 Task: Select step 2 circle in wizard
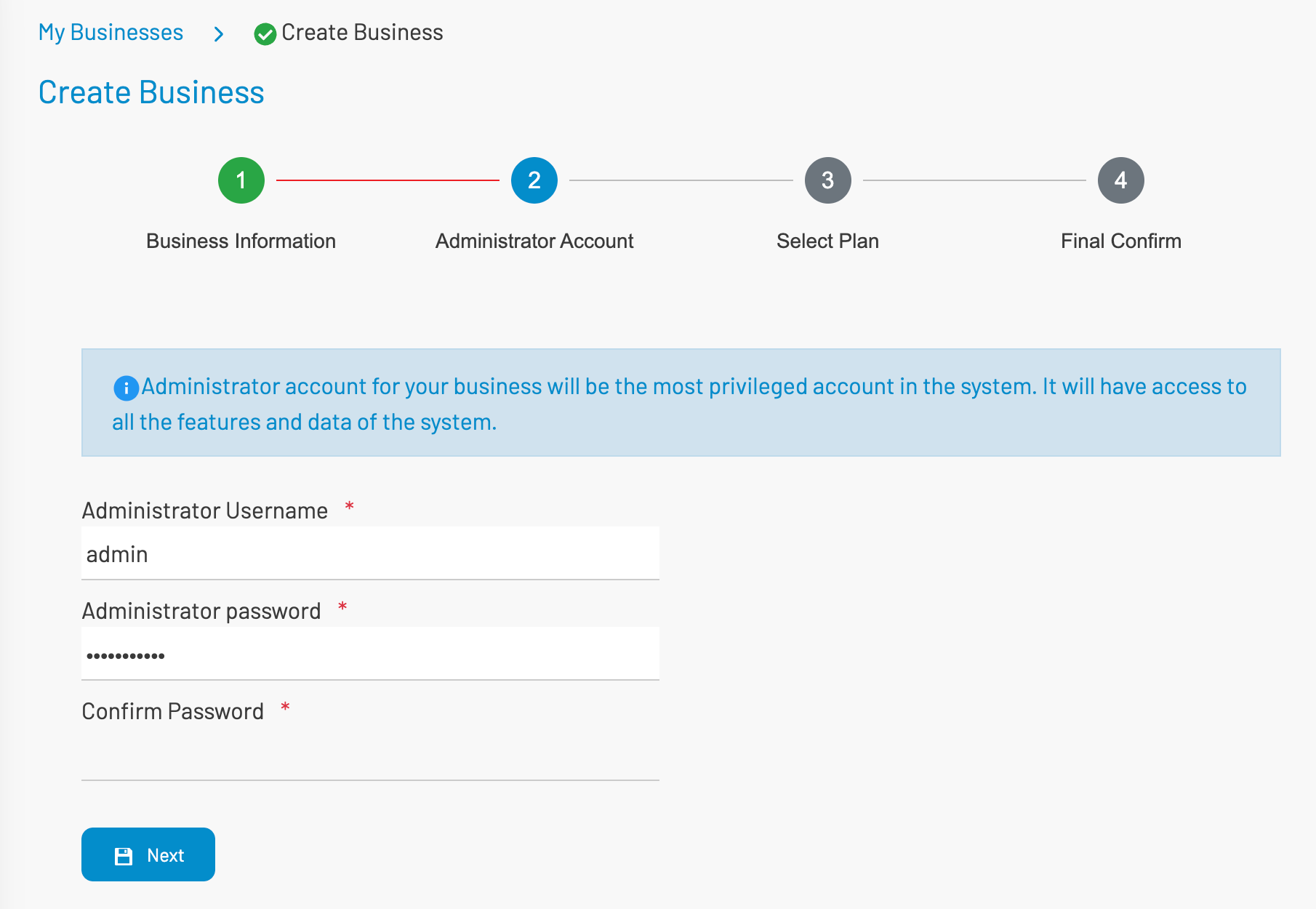534,180
